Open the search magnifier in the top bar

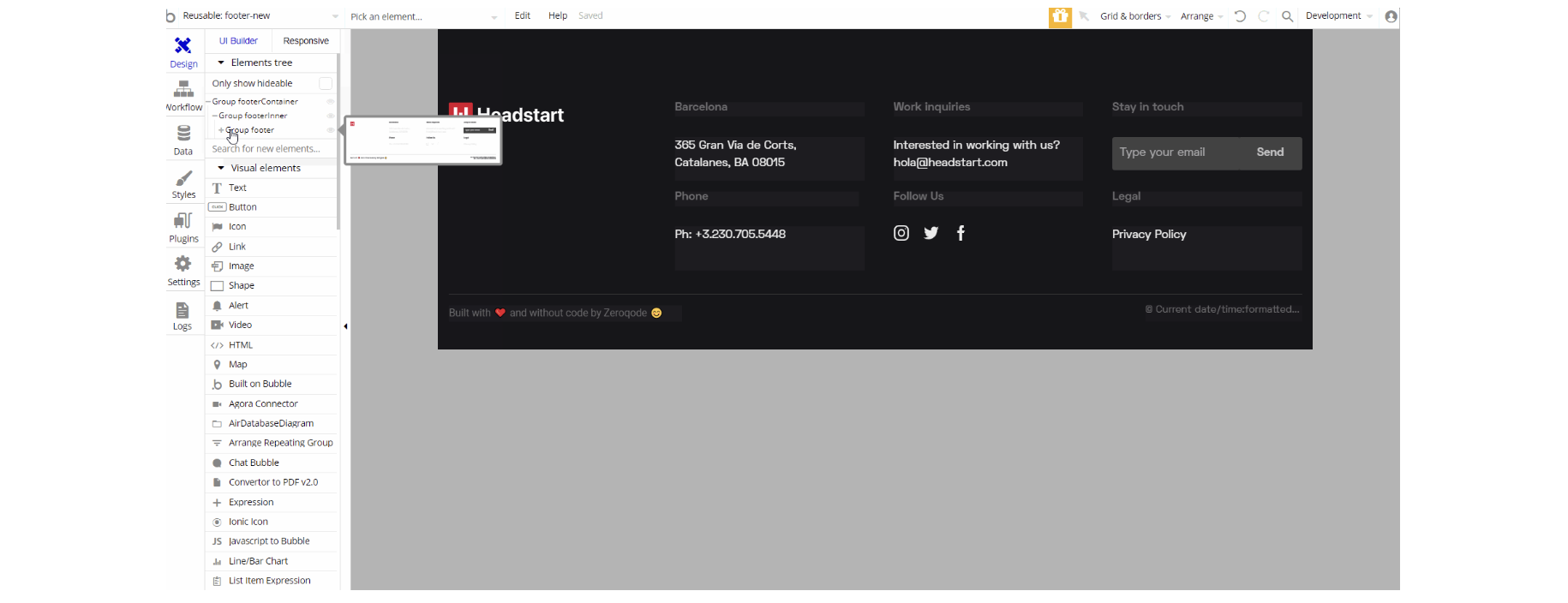[1287, 16]
